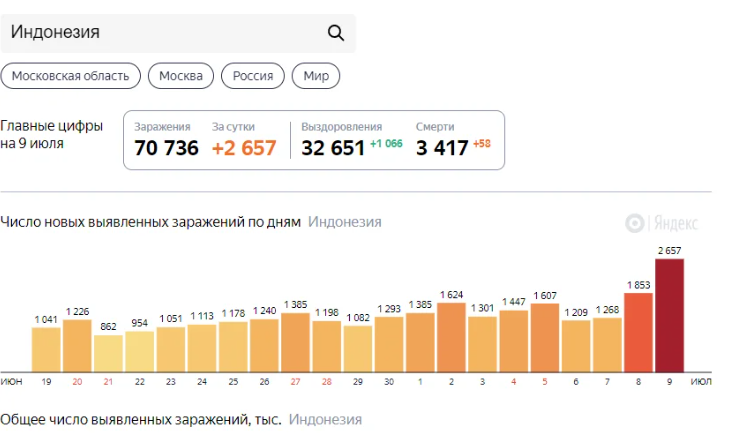Click the red axis date 27
The height and width of the screenshot is (433, 740).
tap(295, 382)
